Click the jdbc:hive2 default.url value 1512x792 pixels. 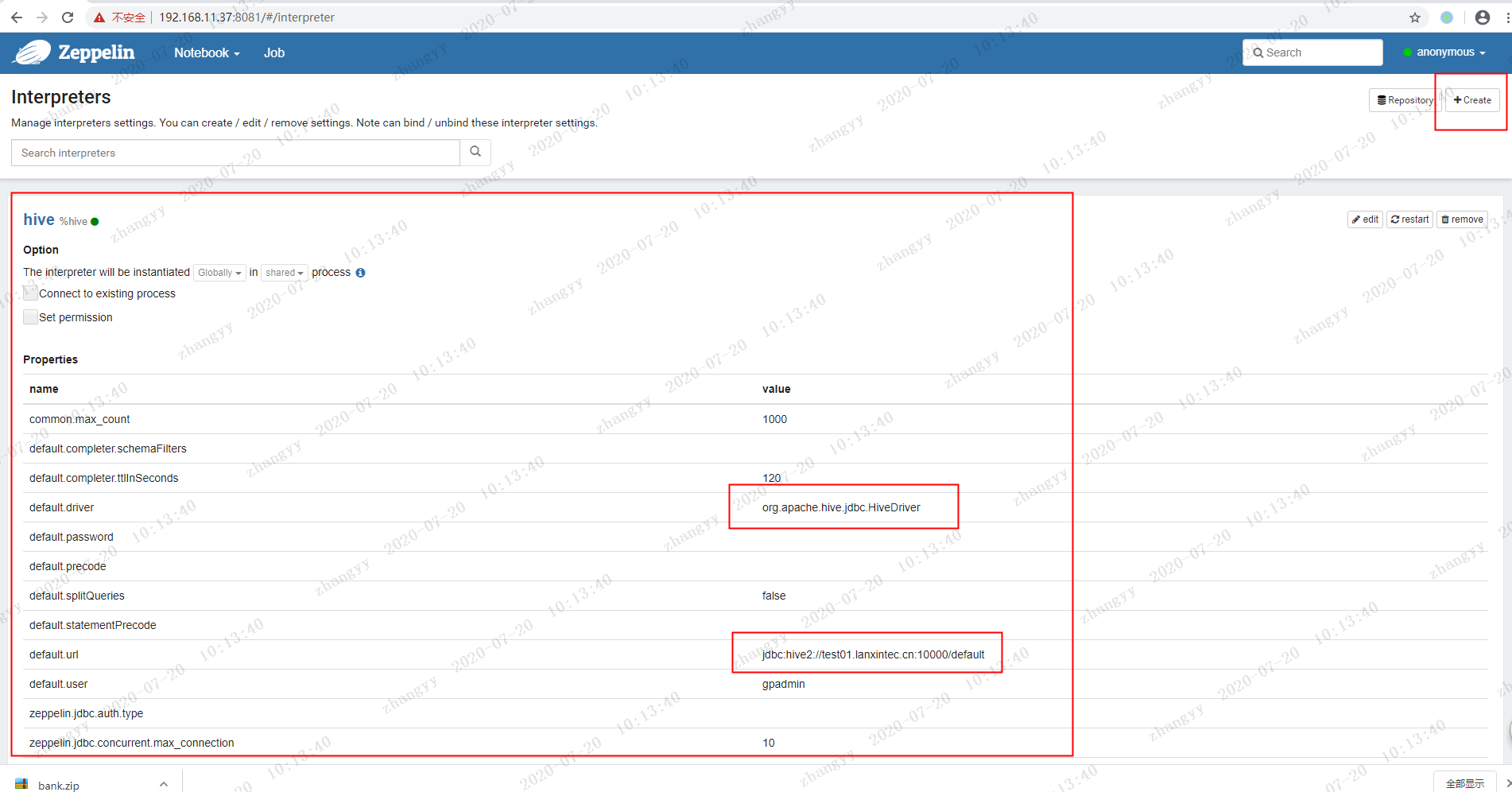tap(873, 654)
